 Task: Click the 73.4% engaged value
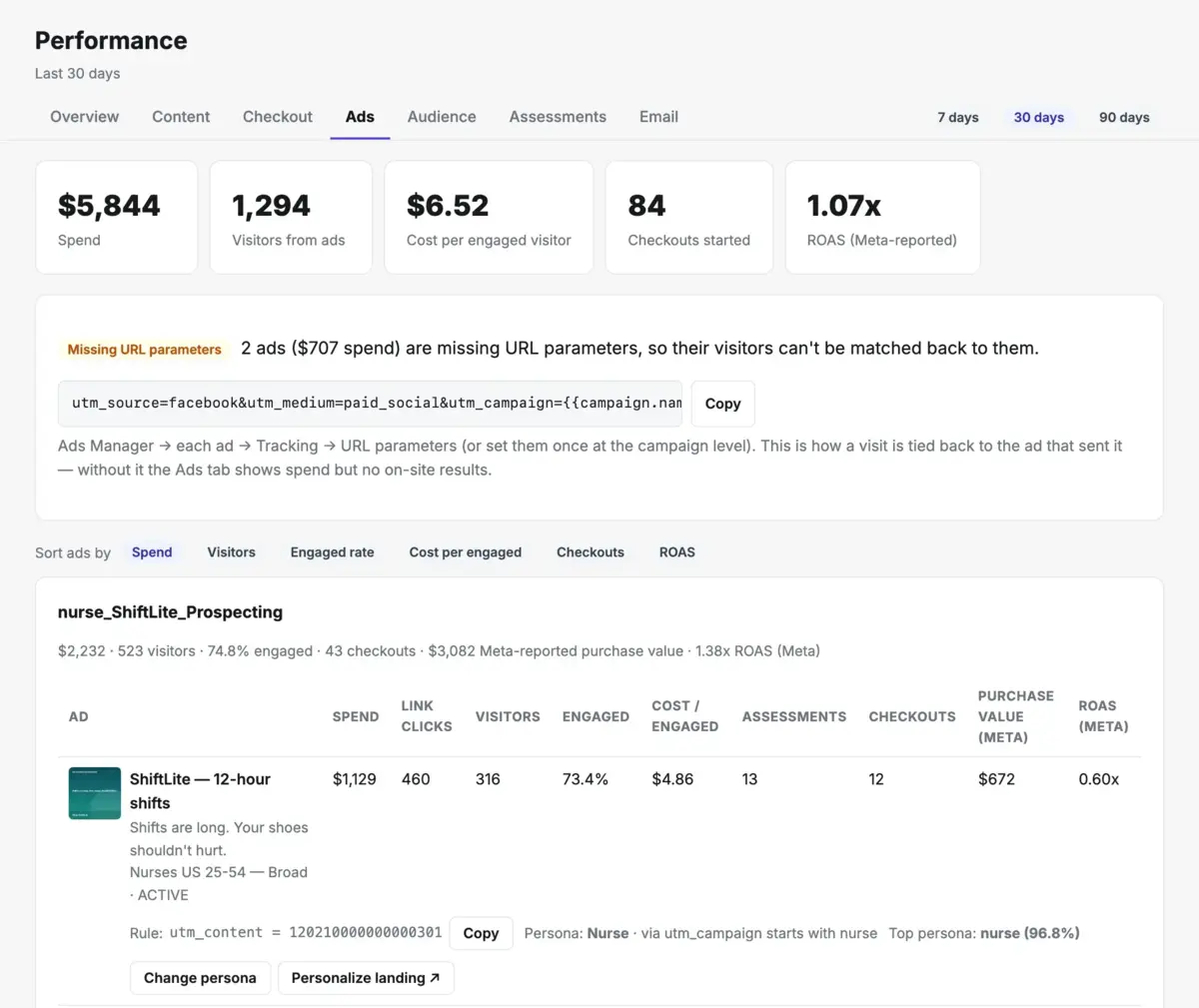point(586,779)
